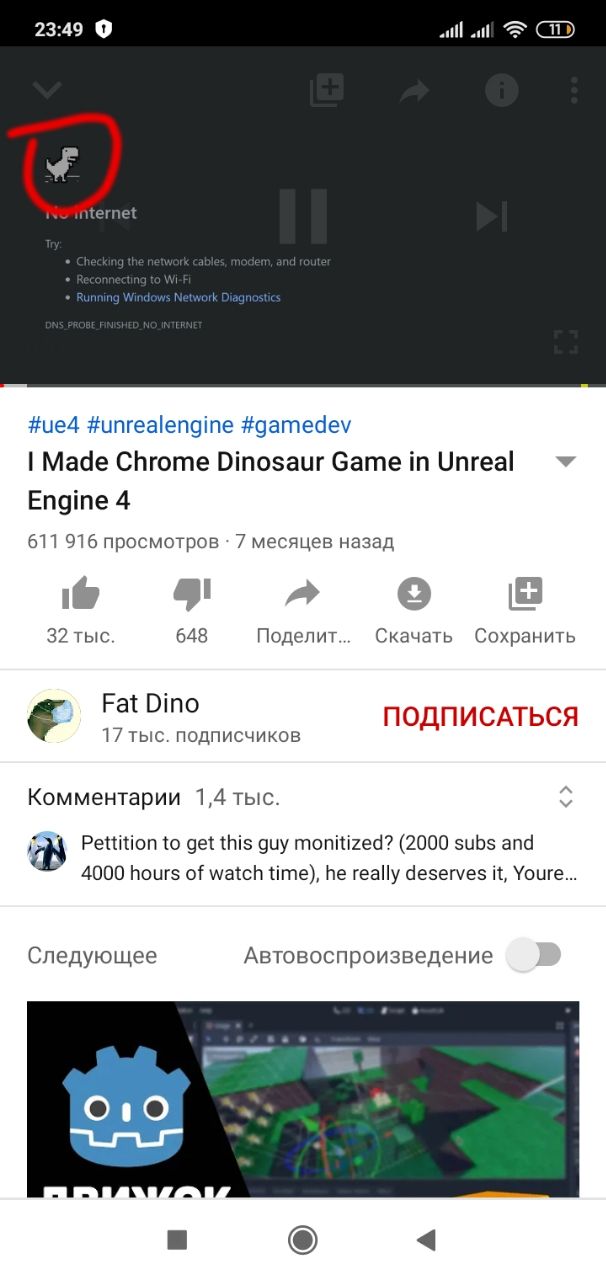
Task: Tap the #unrealengine hashtag
Action: point(160,425)
